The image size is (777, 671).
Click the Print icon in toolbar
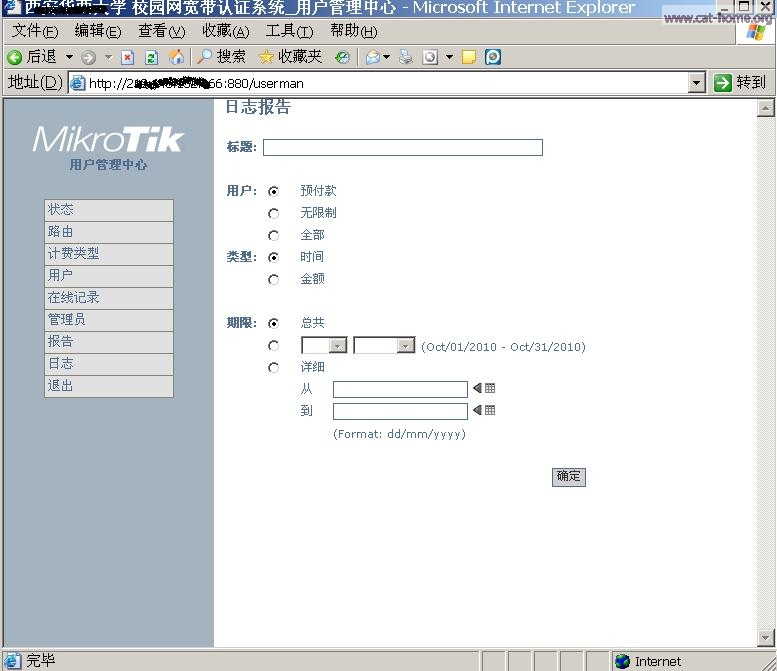tap(405, 57)
